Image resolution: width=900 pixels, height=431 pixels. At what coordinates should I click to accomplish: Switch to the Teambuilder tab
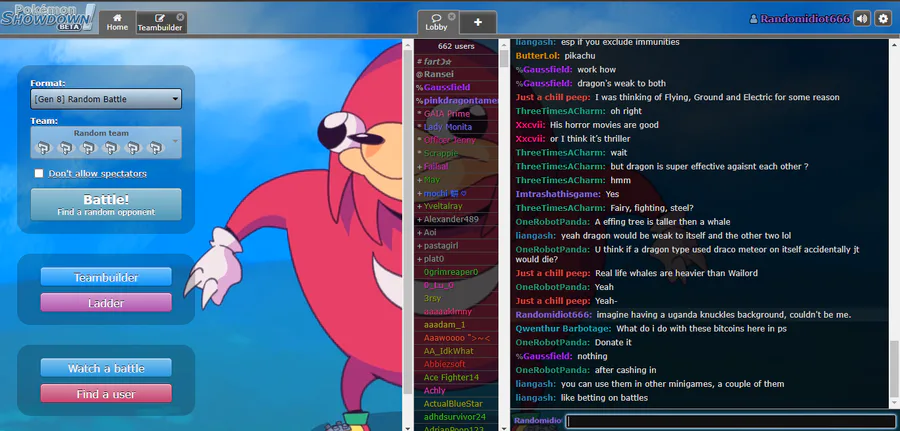(161, 22)
